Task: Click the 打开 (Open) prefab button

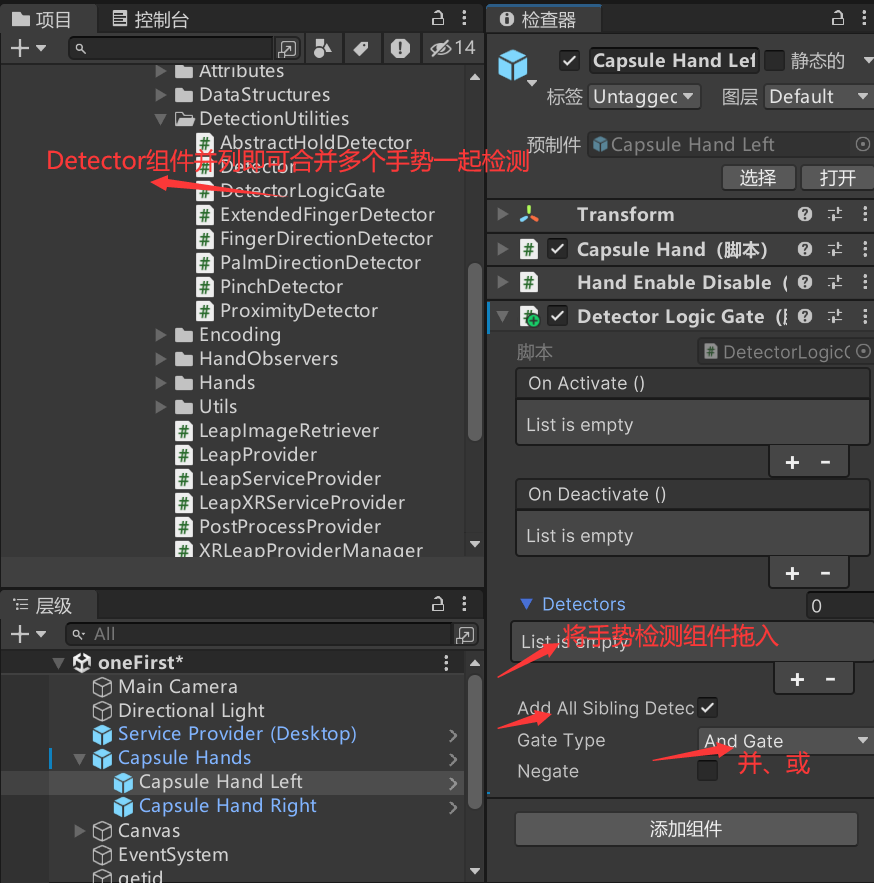Action: click(x=836, y=177)
